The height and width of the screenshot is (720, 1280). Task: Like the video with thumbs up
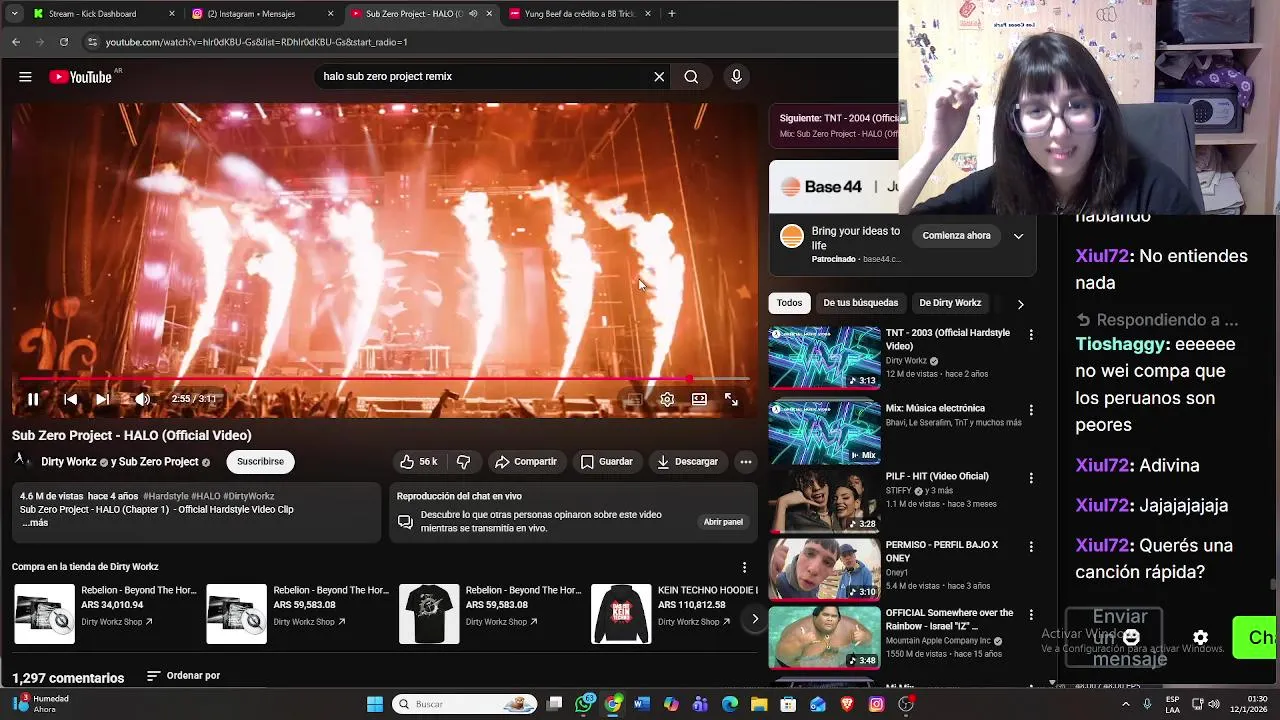point(419,462)
